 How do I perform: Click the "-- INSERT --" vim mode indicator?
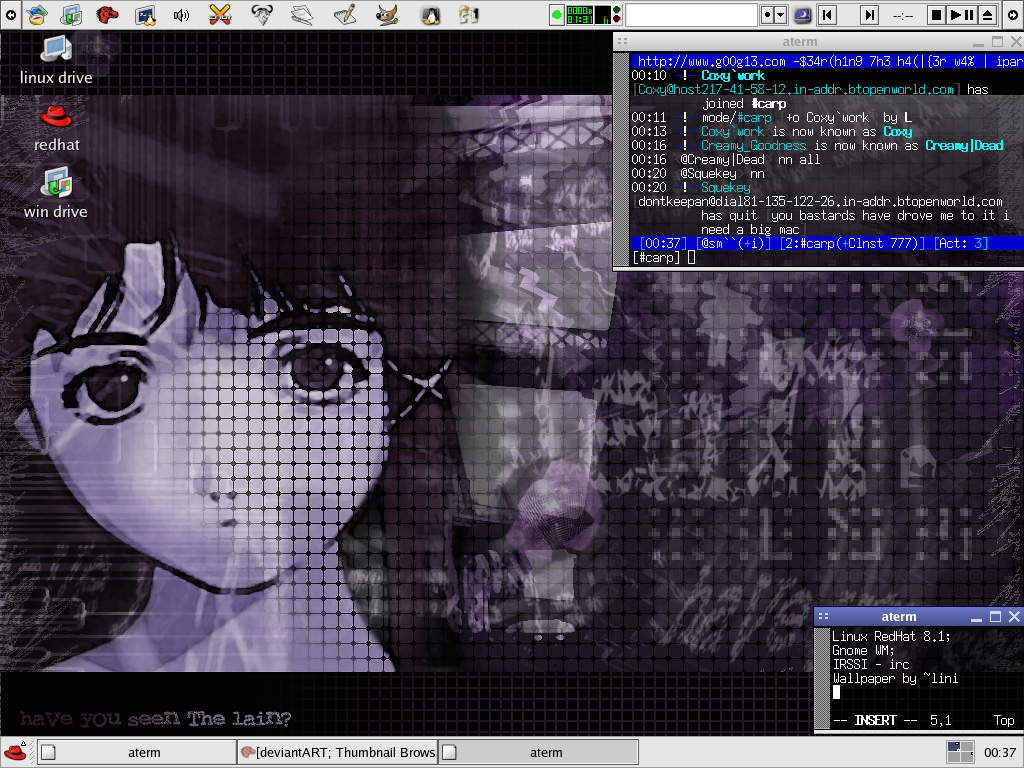(875, 720)
